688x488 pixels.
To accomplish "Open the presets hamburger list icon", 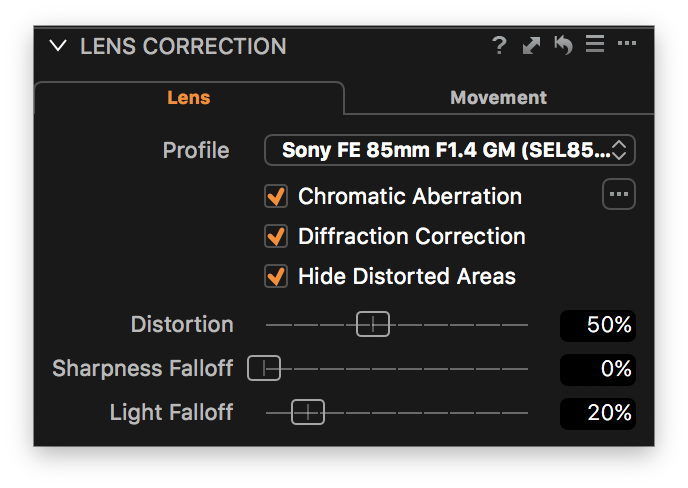I will 595,44.
